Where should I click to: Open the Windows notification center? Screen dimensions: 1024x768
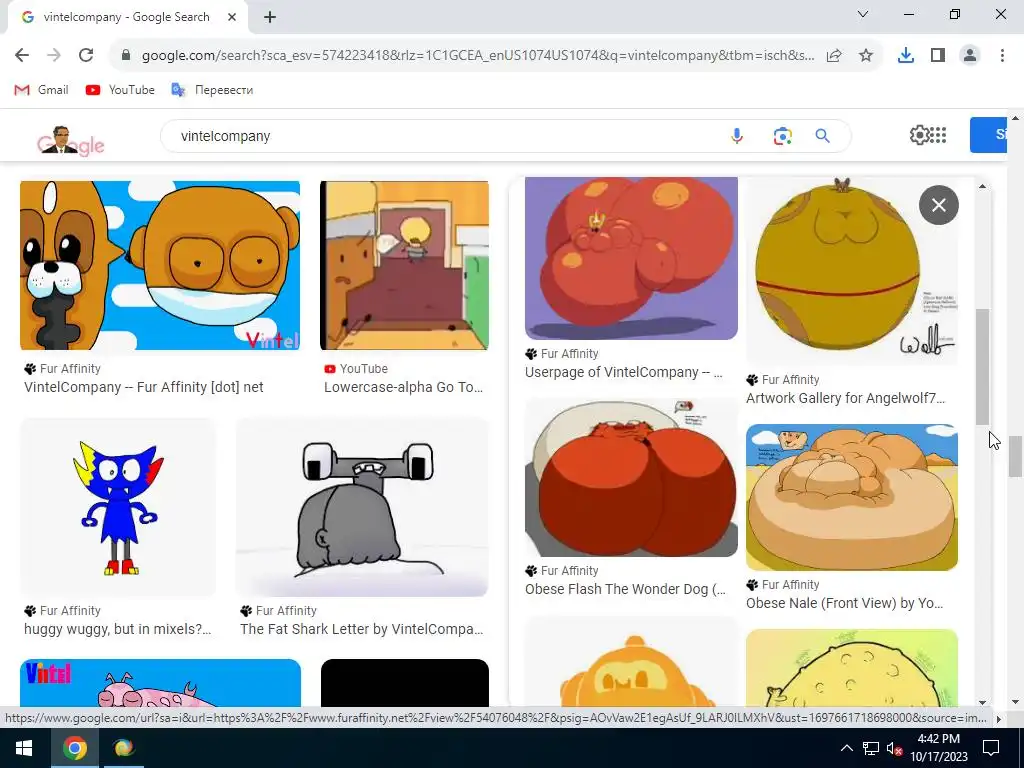991,748
